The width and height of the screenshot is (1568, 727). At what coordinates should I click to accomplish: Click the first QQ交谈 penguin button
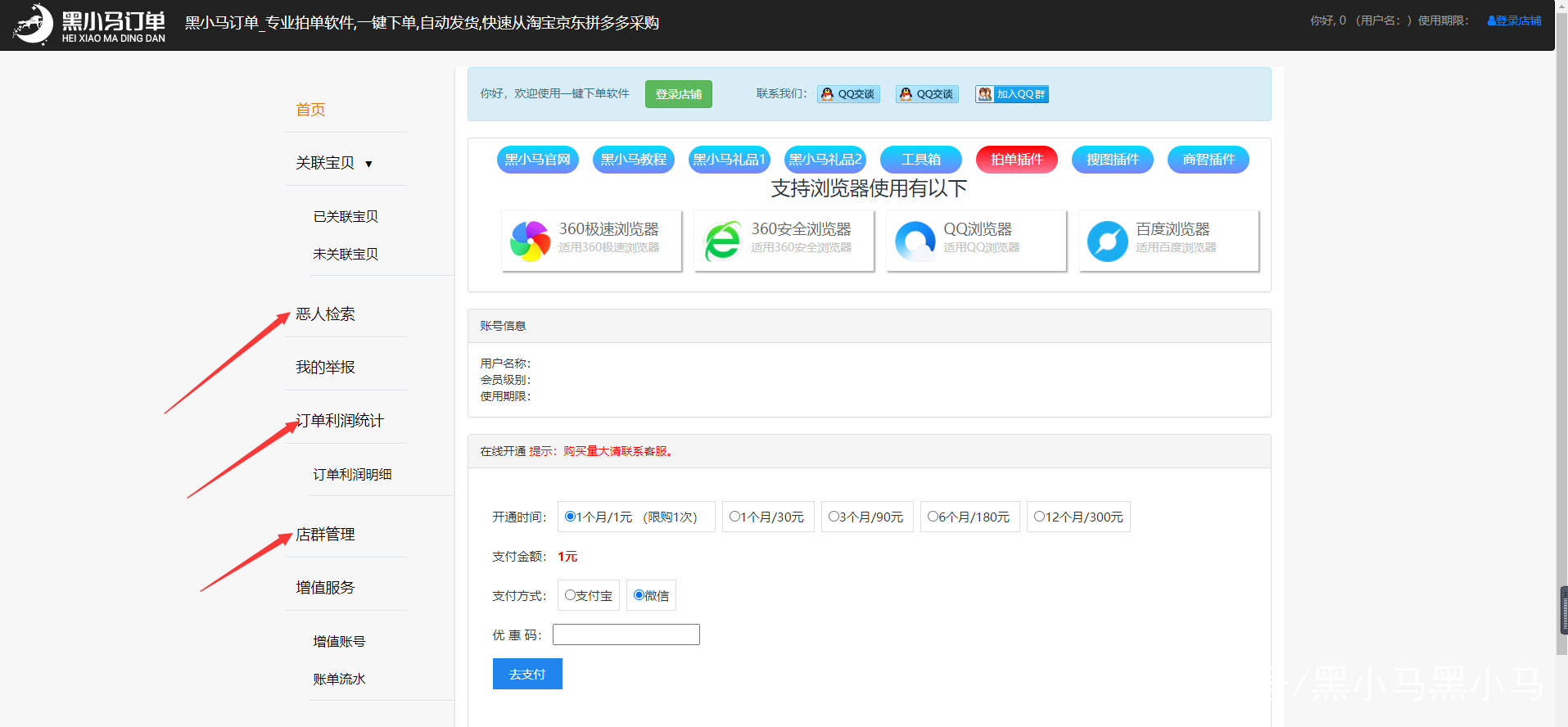pyautogui.click(x=848, y=94)
